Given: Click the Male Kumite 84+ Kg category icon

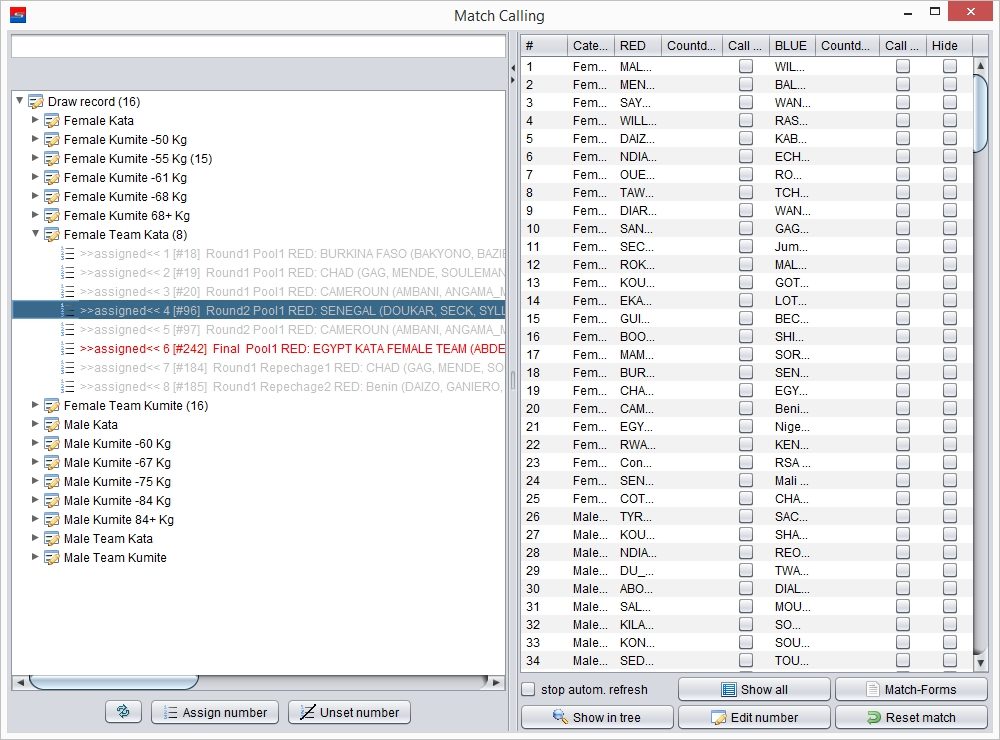Looking at the screenshot, I should point(52,520).
